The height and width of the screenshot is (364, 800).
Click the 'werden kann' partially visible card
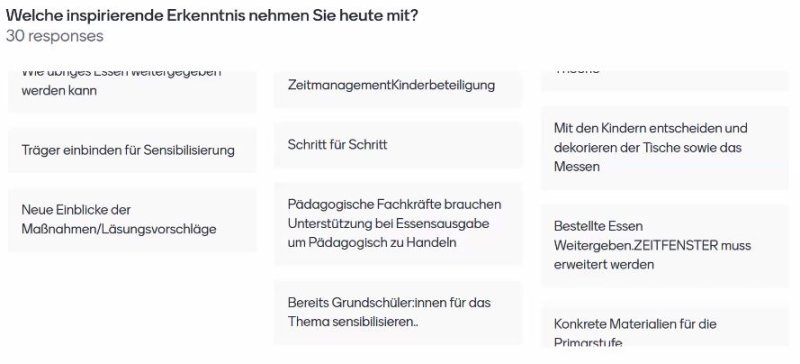pos(132,91)
